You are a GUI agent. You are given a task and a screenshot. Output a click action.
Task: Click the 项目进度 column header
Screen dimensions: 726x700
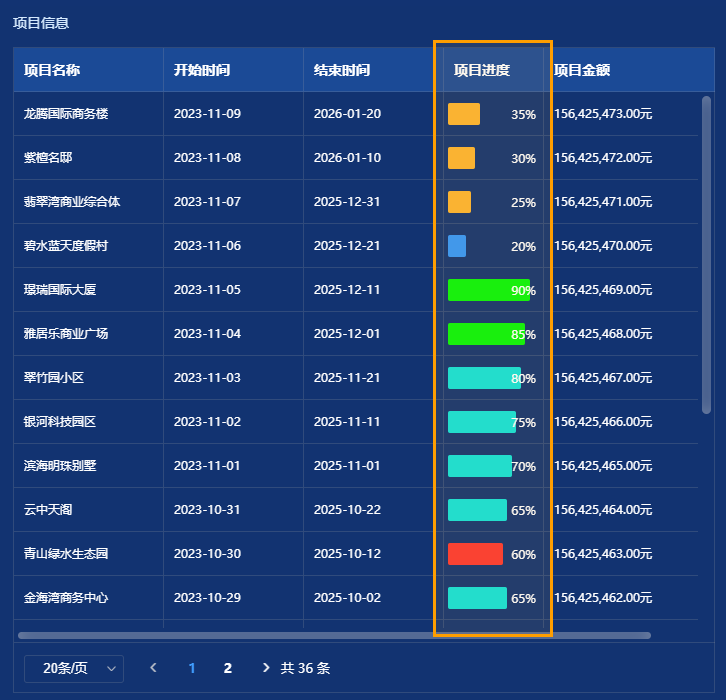482,70
